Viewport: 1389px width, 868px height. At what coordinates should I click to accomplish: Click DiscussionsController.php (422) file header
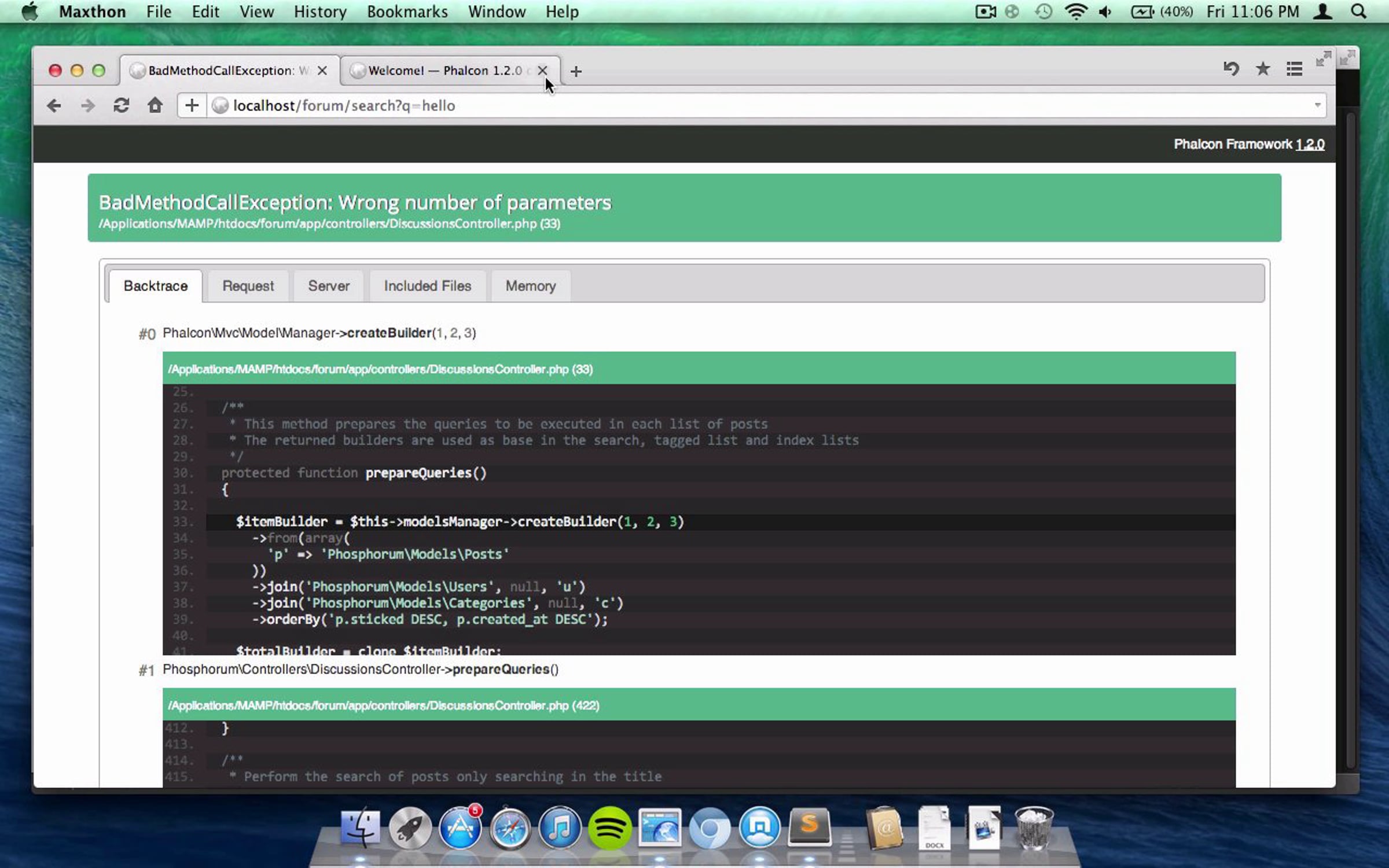click(x=699, y=705)
